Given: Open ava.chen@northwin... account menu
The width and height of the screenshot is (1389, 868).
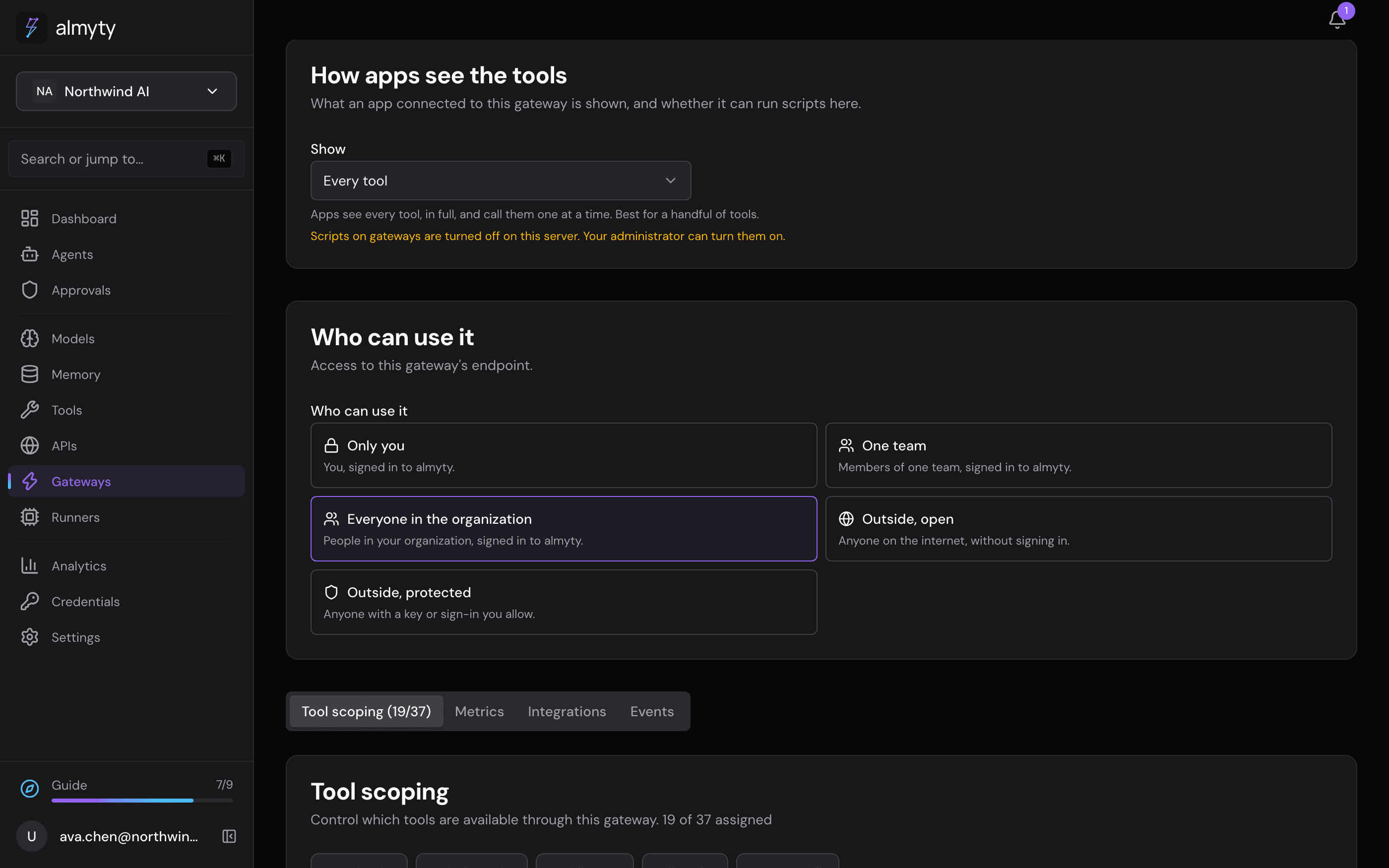Looking at the screenshot, I should point(128,836).
